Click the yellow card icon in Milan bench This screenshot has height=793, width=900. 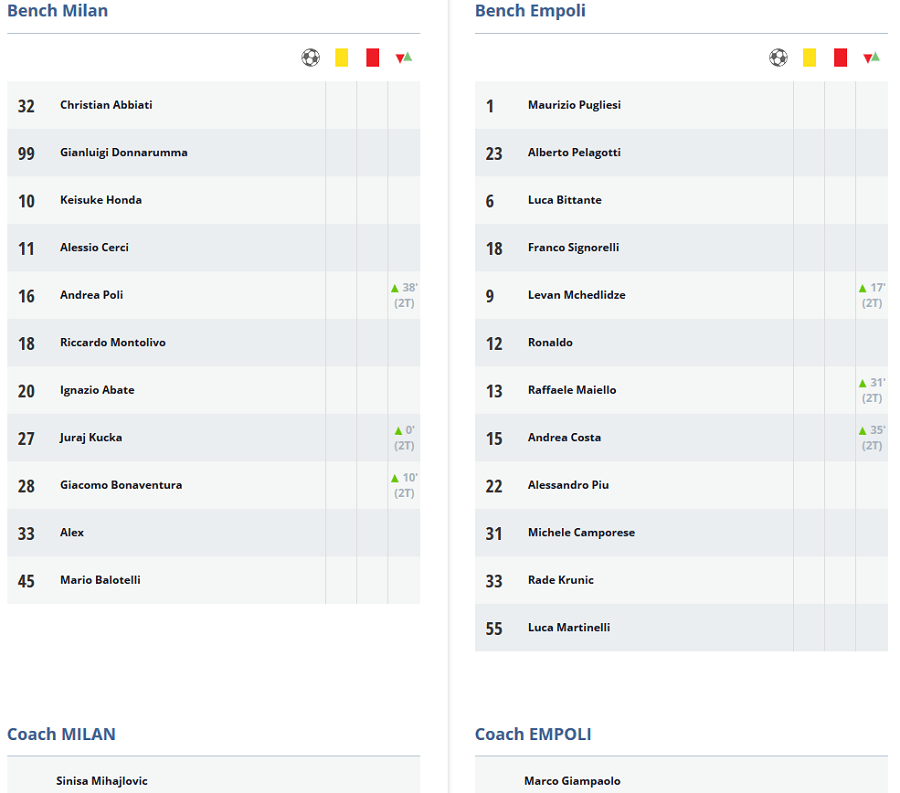342,57
